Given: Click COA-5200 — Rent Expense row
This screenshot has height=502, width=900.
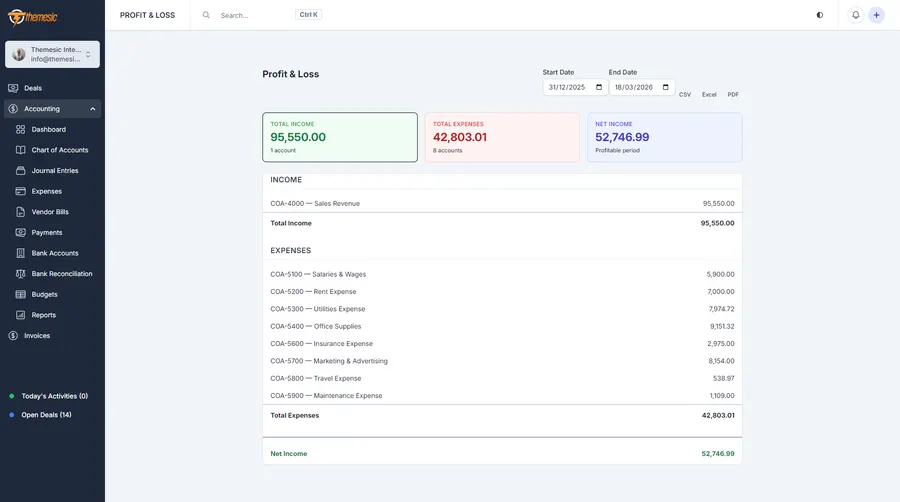Looking at the screenshot, I should point(502,291).
